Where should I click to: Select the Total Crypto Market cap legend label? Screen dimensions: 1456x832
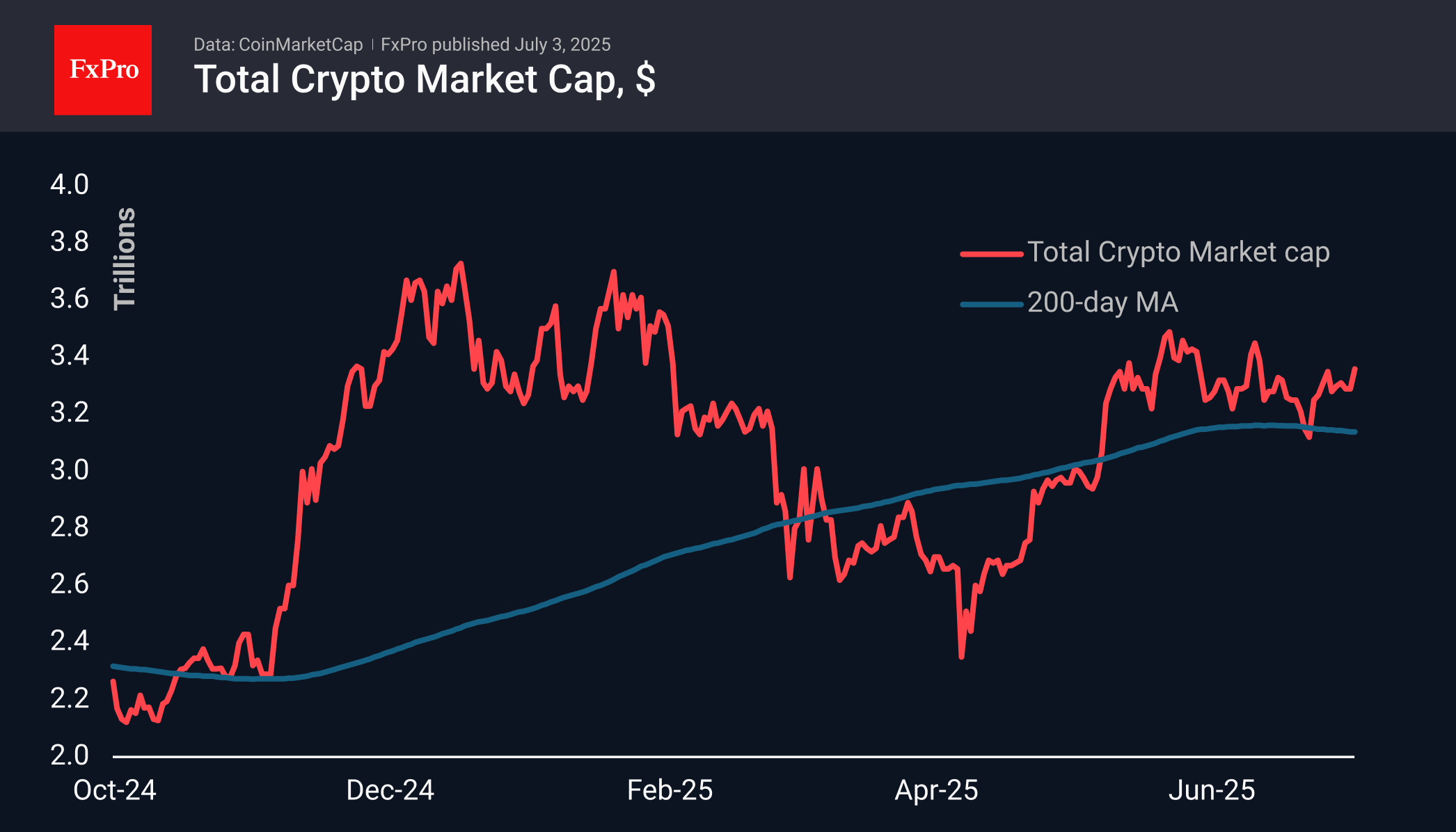(1178, 252)
